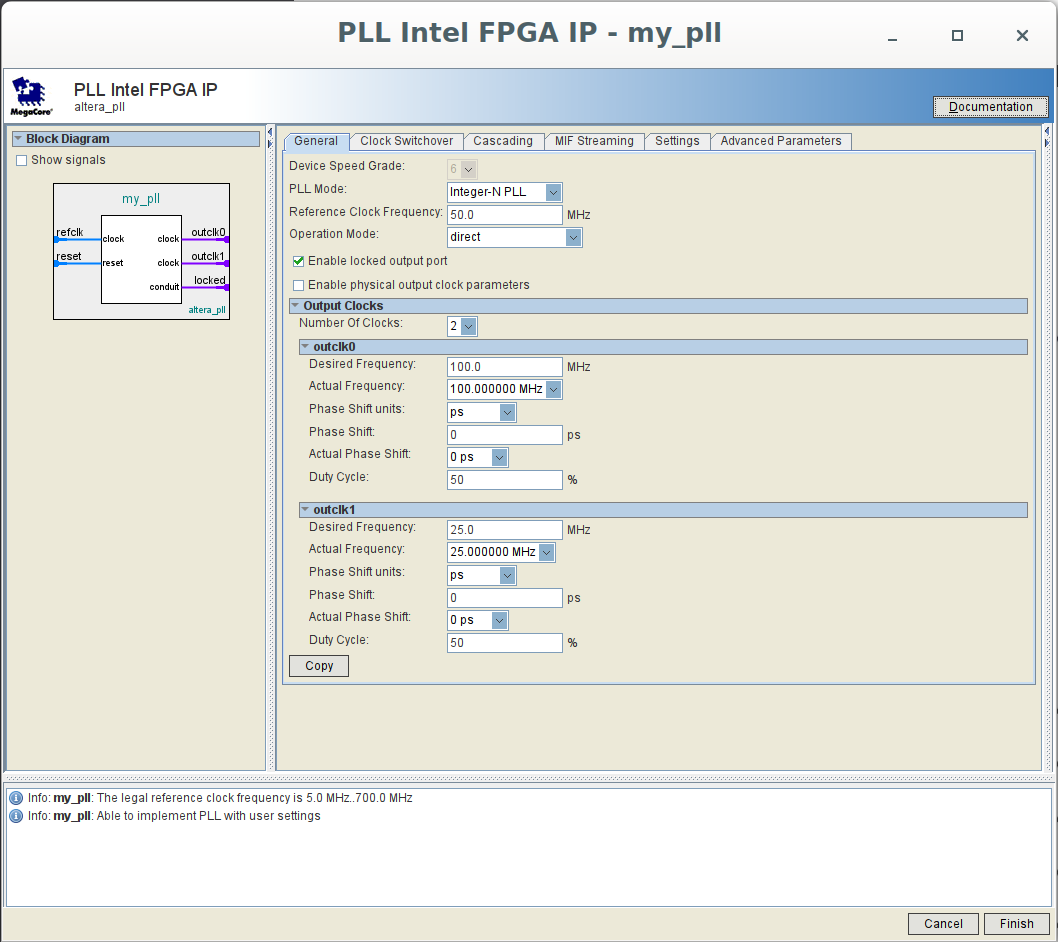This screenshot has width=1058, height=942.
Task: Click the outclk1 Desired Frequency field
Action: (x=504, y=530)
